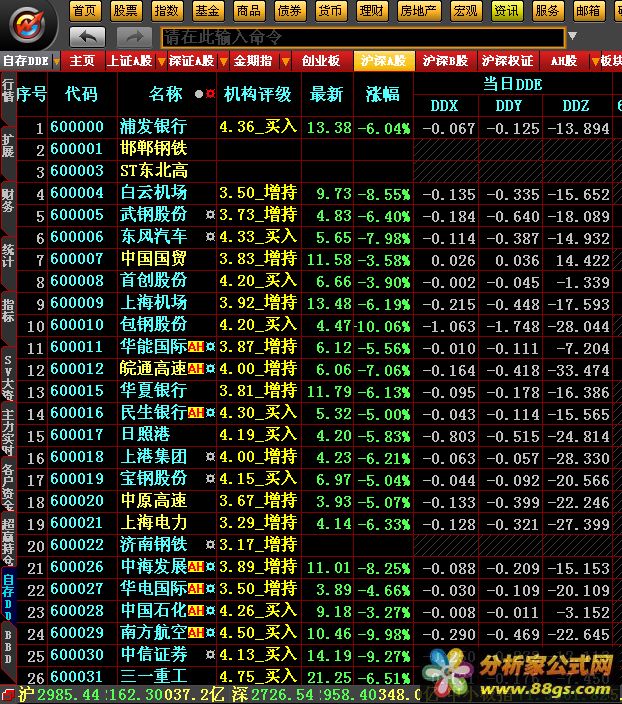Click DDZ value 14.422 for 中国国贸
Screen dimensions: 622x704
[x=582, y=260]
